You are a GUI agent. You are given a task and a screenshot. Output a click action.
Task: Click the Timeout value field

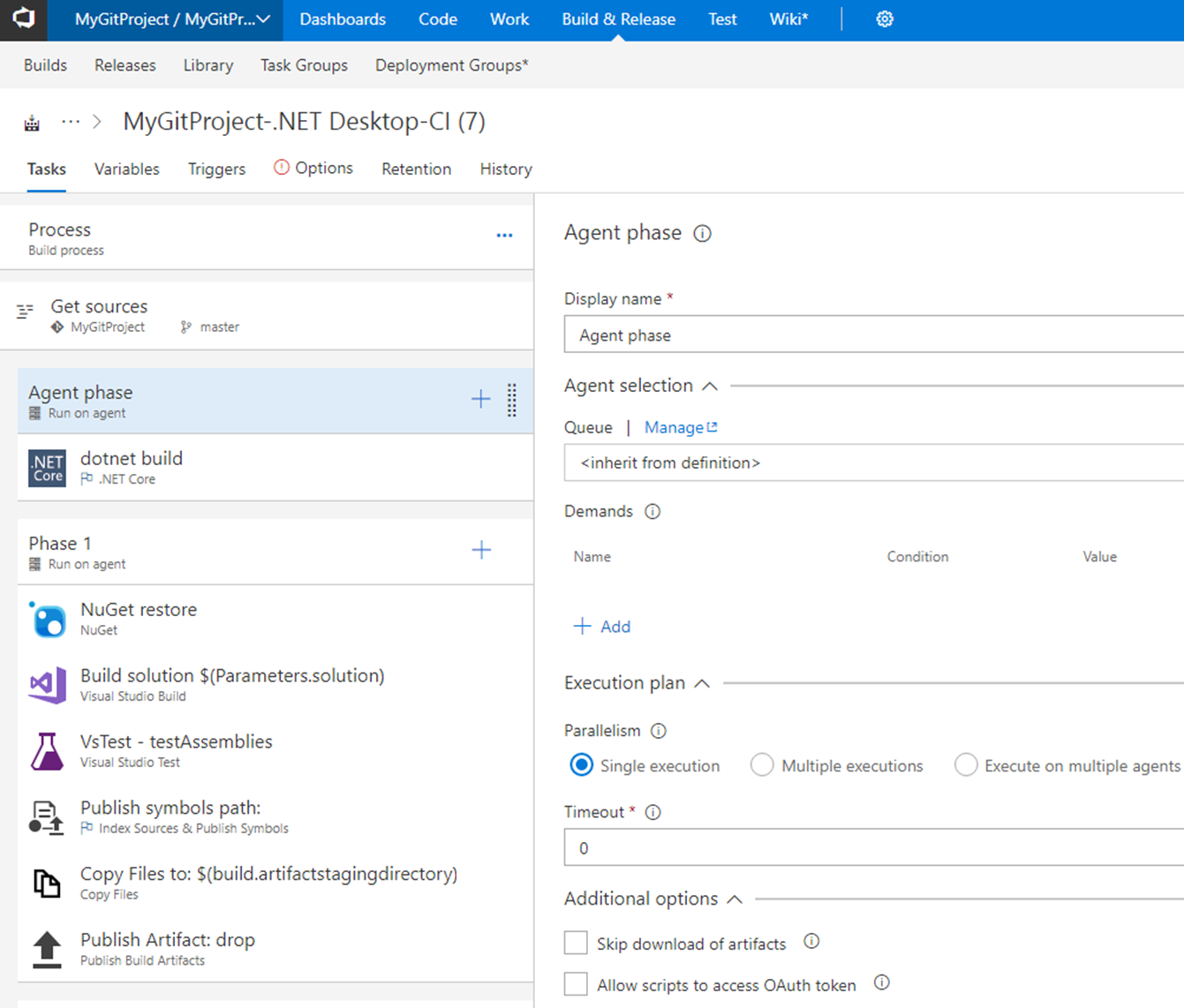(874, 847)
